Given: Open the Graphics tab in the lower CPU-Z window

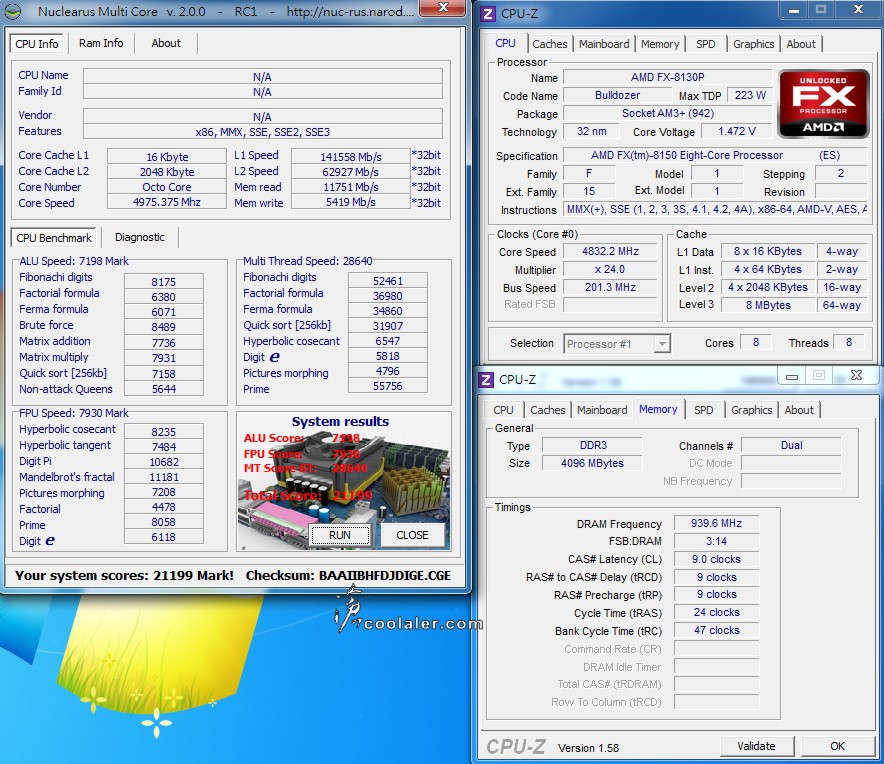Looking at the screenshot, I should 751,410.
